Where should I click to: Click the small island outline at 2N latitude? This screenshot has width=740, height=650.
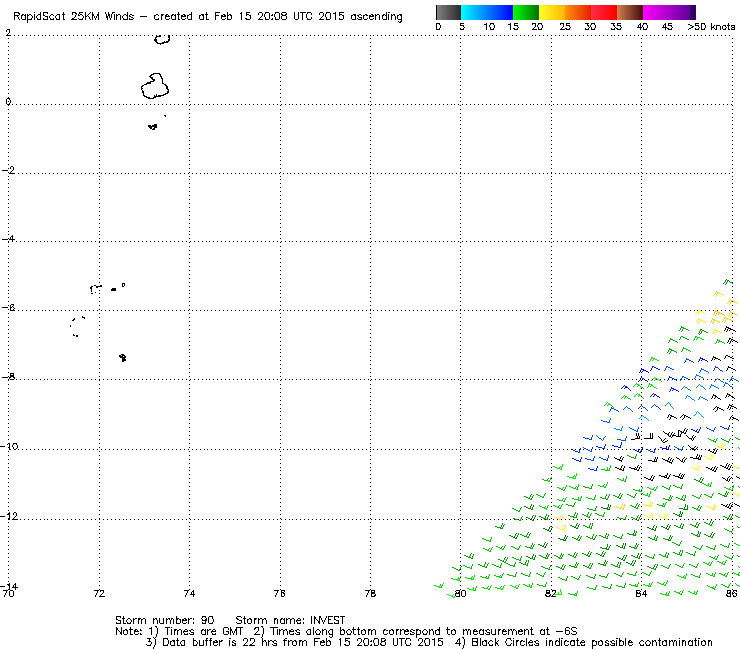[x=162, y=39]
